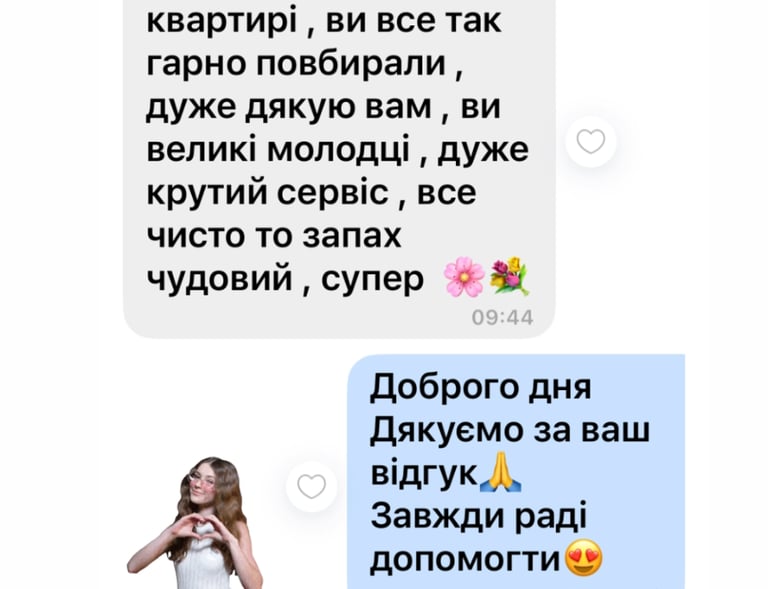This screenshot has width=768, height=589.
Task: Click the 09:44 message timestamp
Action: (x=503, y=318)
